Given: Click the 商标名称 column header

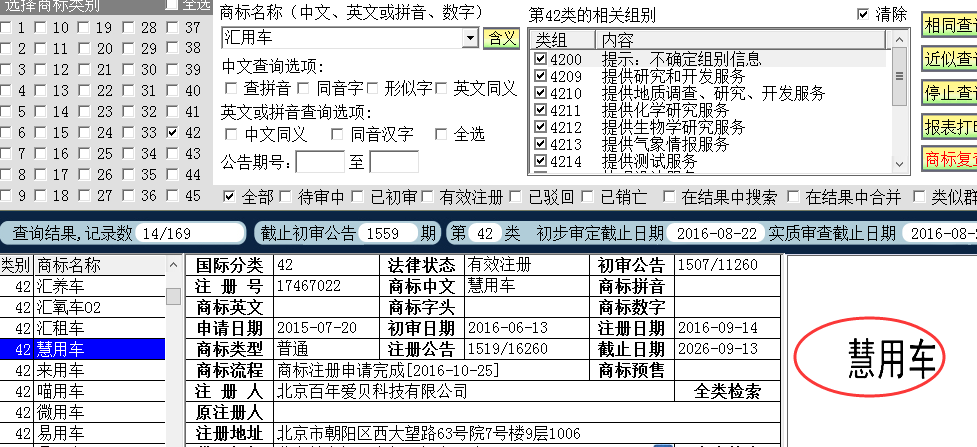Looking at the screenshot, I should click(99, 266).
